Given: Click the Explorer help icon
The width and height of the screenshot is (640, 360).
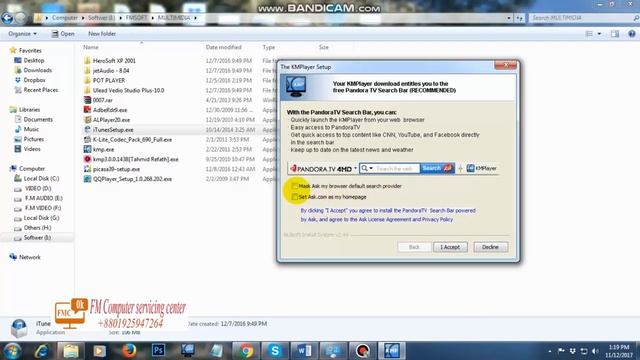Looking at the screenshot, I should click(632, 34).
